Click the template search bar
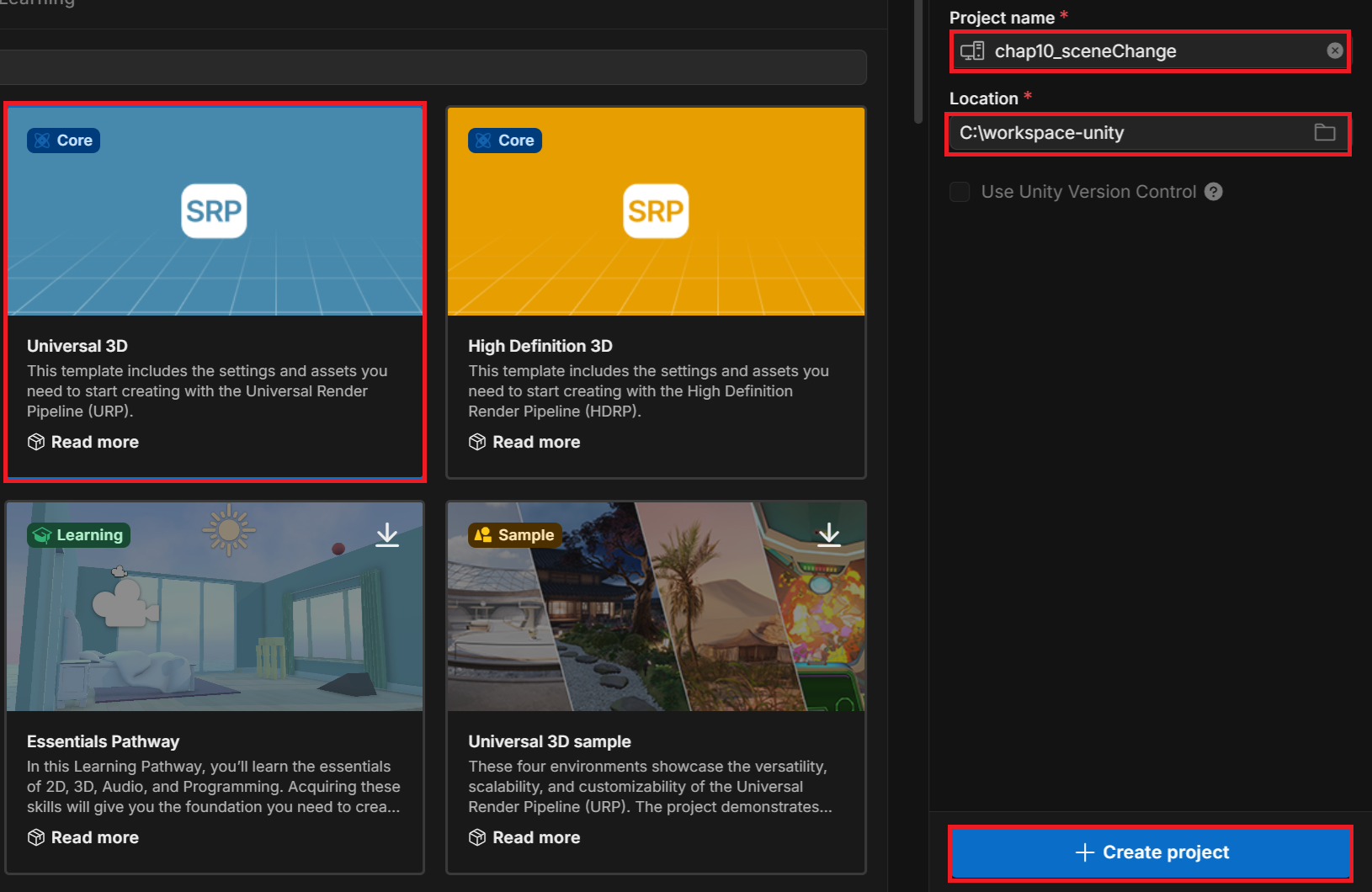The height and width of the screenshot is (892, 1372). (x=433, y=67)
